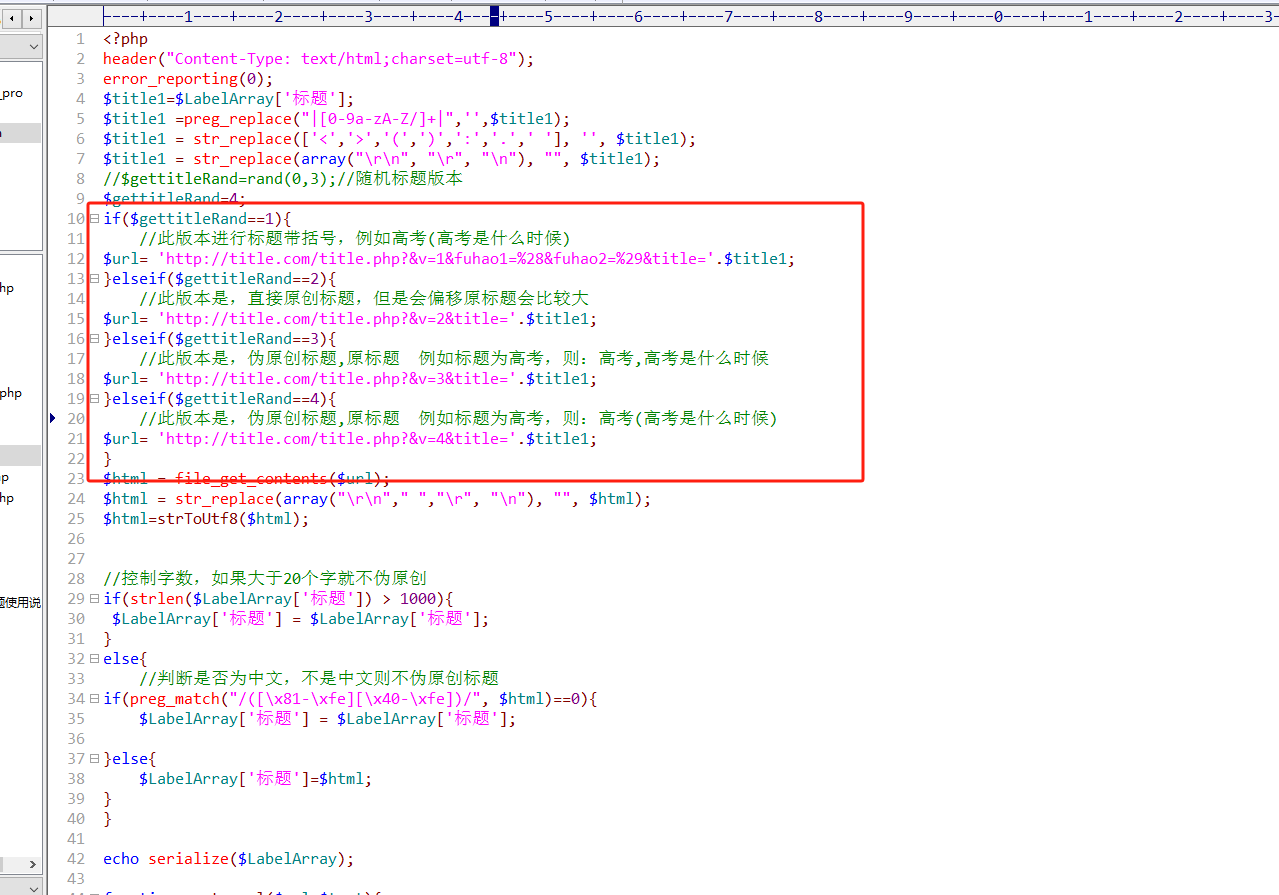Click the '//判断是否为中文' comment on line 33

coord(319,678)
